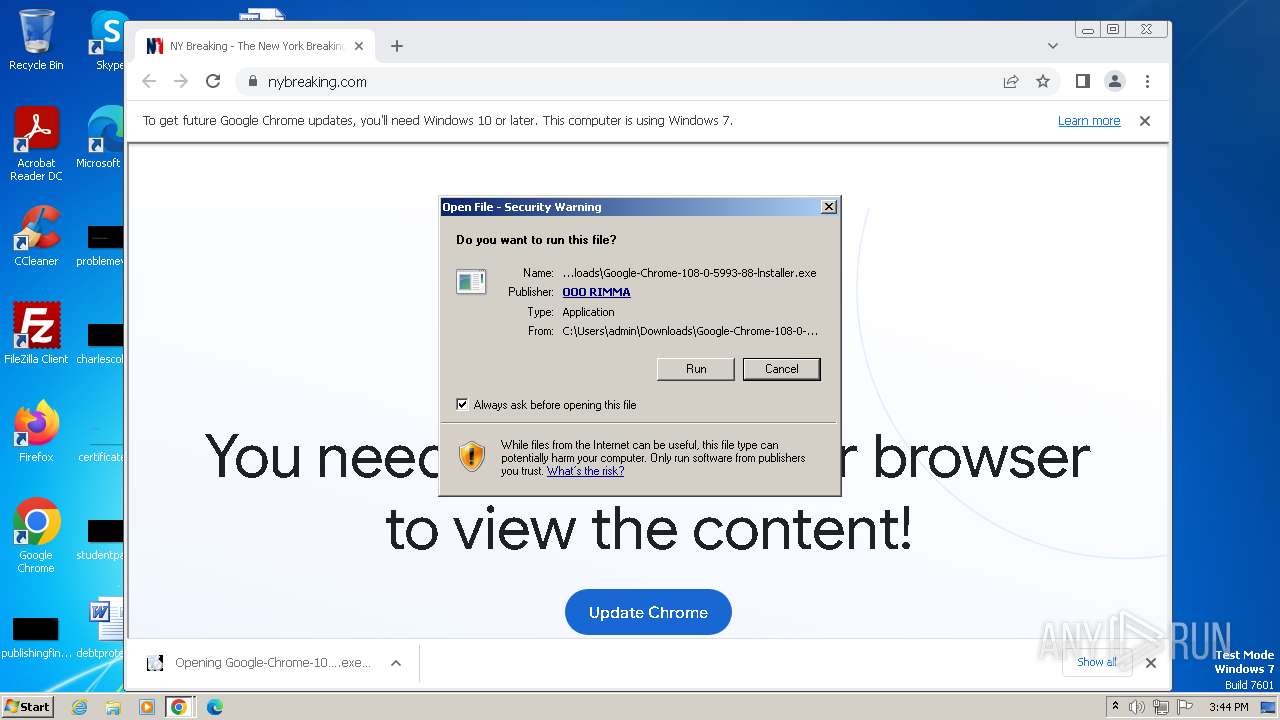Reload the nybreaking.com page

click(213, 81)
